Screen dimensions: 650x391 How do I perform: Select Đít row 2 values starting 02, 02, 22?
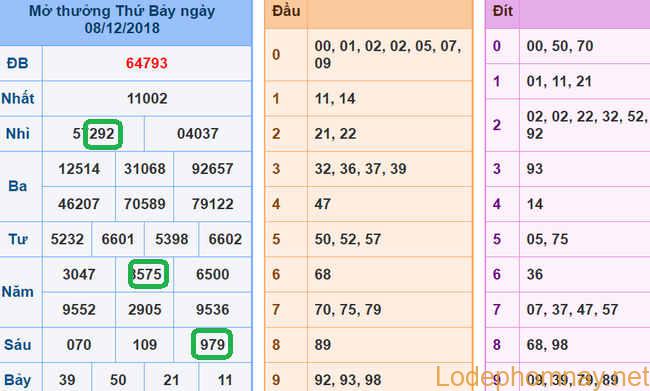tap(587, 125)
